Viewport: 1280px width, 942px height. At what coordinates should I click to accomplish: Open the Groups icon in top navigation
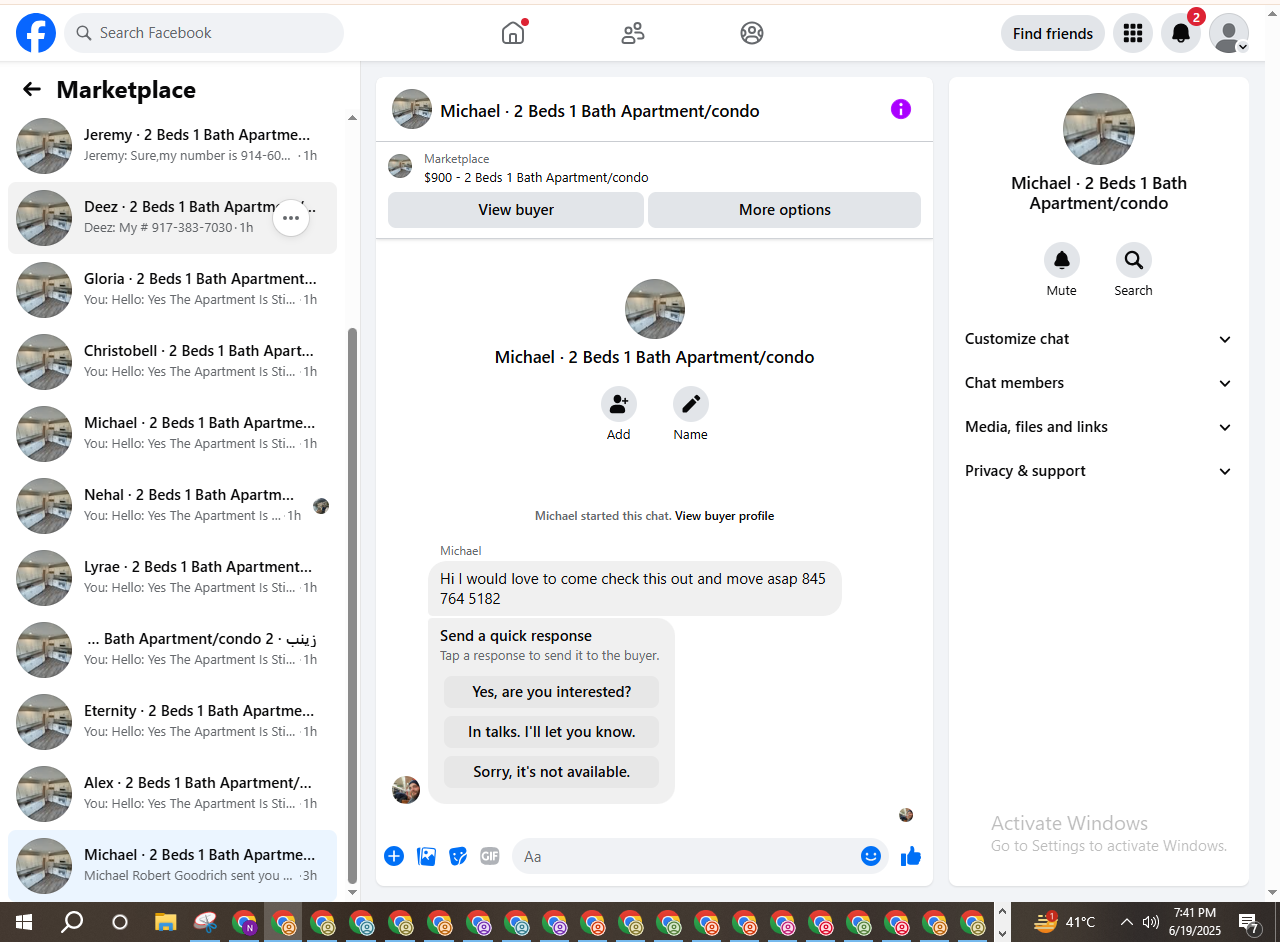click(x=752, y=33)
